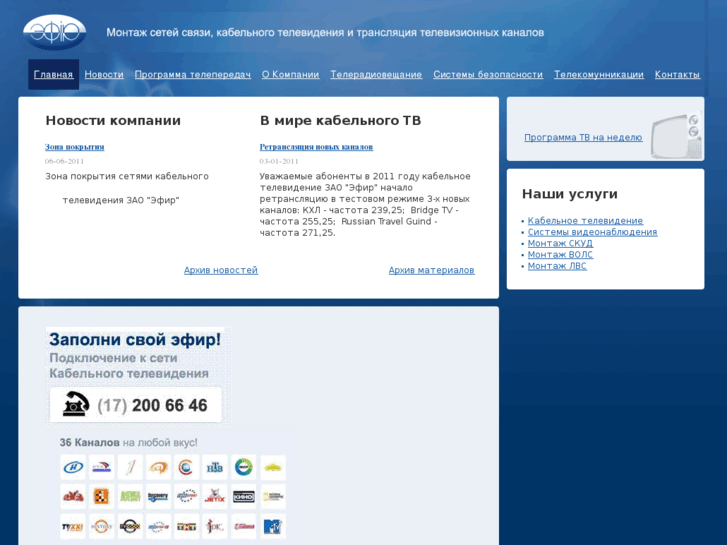Open Программа ТВ на неделю link
The image size is (727, 545).
[583, 137]
